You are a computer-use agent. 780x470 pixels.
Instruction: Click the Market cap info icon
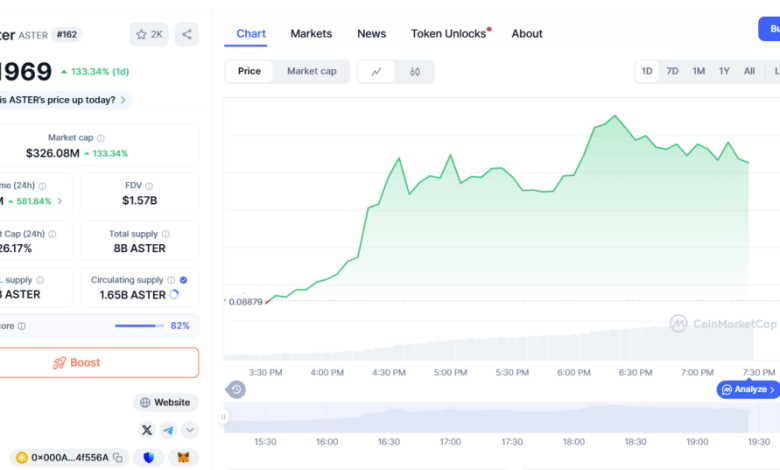click(100, 138)
